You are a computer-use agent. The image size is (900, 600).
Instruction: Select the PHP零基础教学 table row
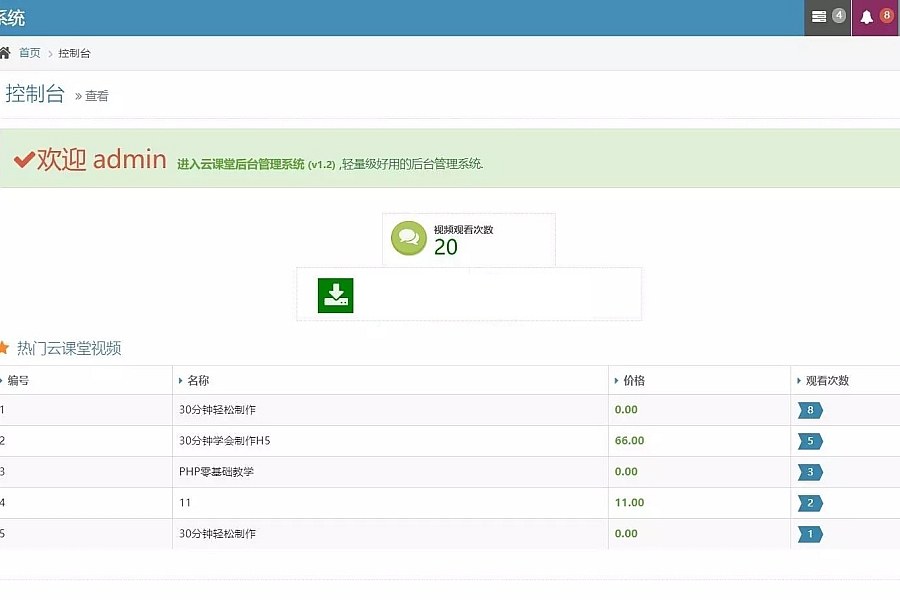point(216,472)
